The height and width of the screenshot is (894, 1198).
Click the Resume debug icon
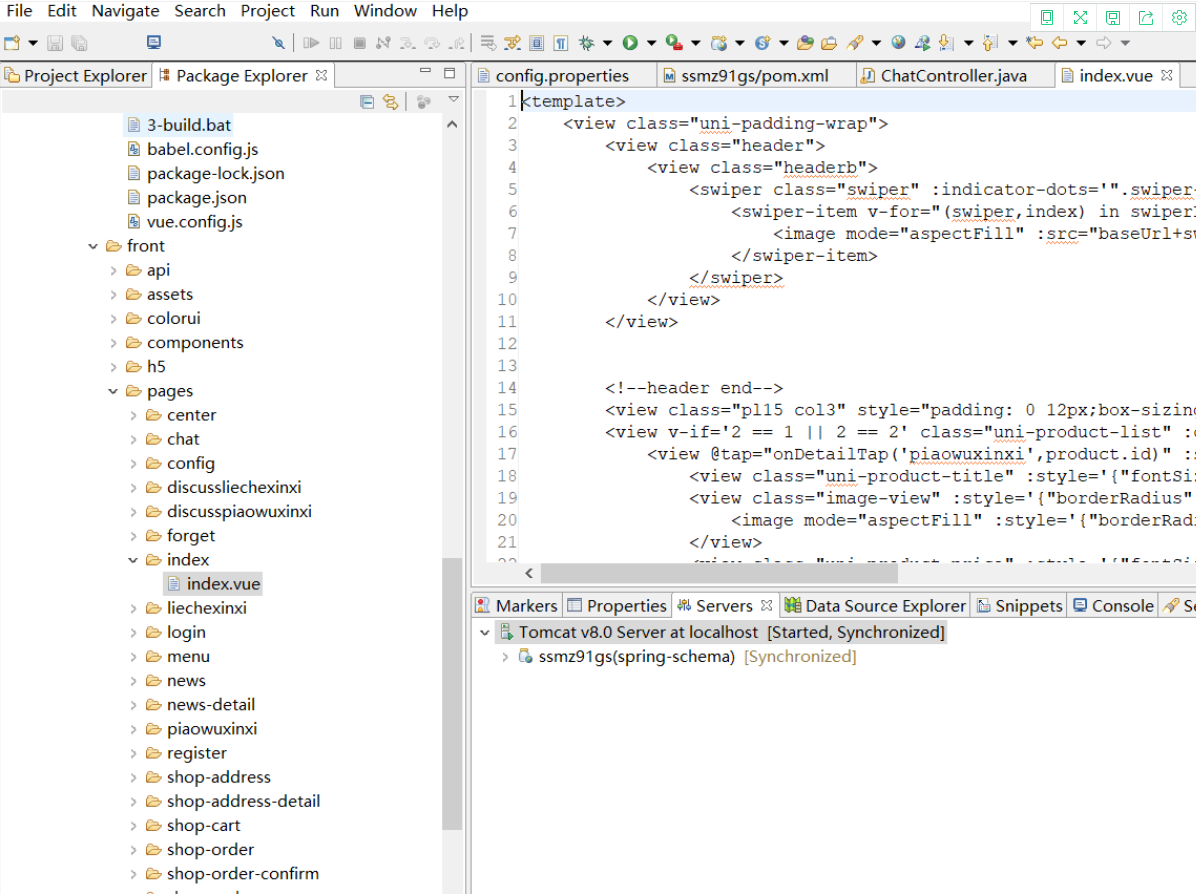[x=311, y=43]
